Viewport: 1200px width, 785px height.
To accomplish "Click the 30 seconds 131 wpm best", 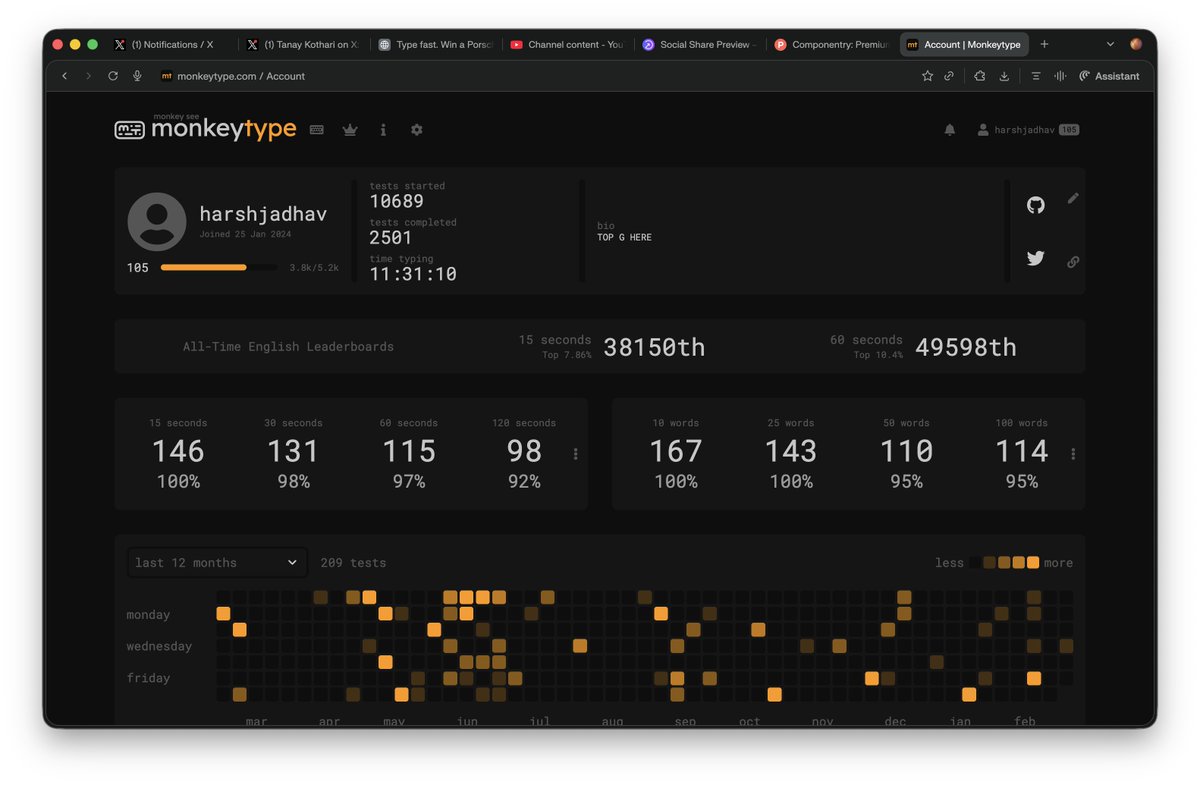I will [x=293, y=452].
